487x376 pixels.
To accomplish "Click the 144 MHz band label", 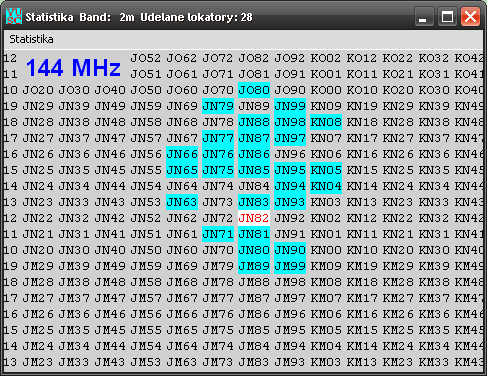I will [73, 68].
